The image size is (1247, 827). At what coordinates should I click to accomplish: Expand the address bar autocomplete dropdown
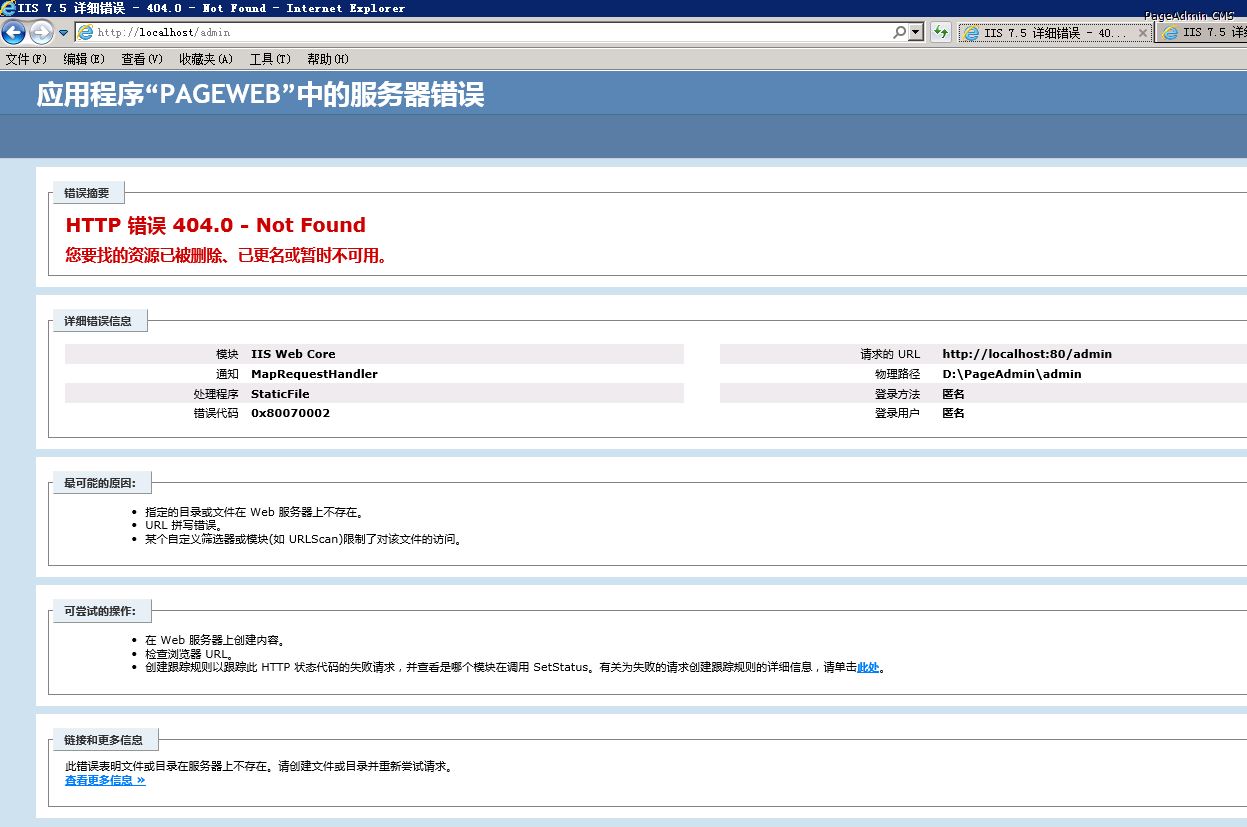click(915, 32)
